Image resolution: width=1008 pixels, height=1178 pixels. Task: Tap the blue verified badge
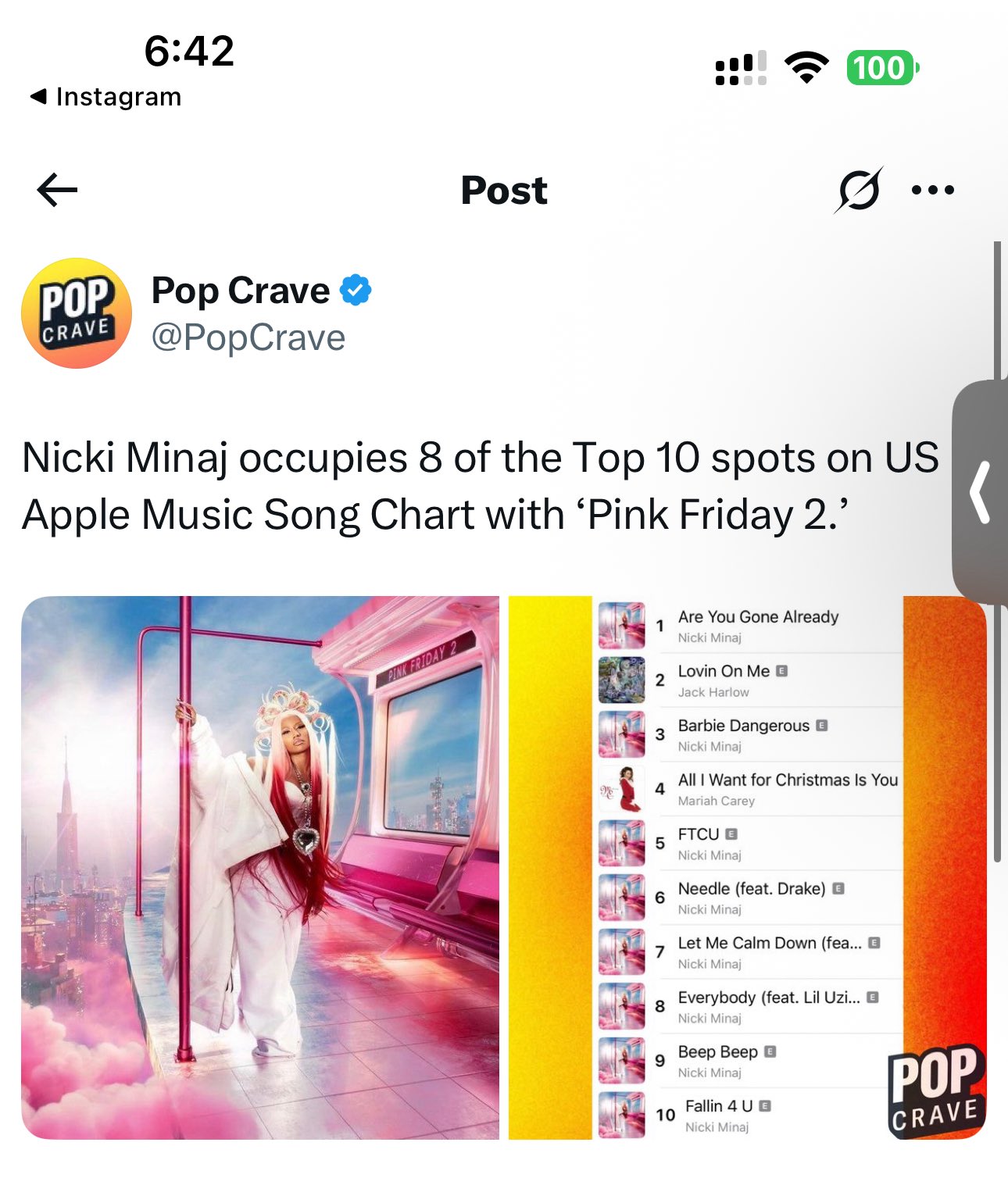[356, 291]
